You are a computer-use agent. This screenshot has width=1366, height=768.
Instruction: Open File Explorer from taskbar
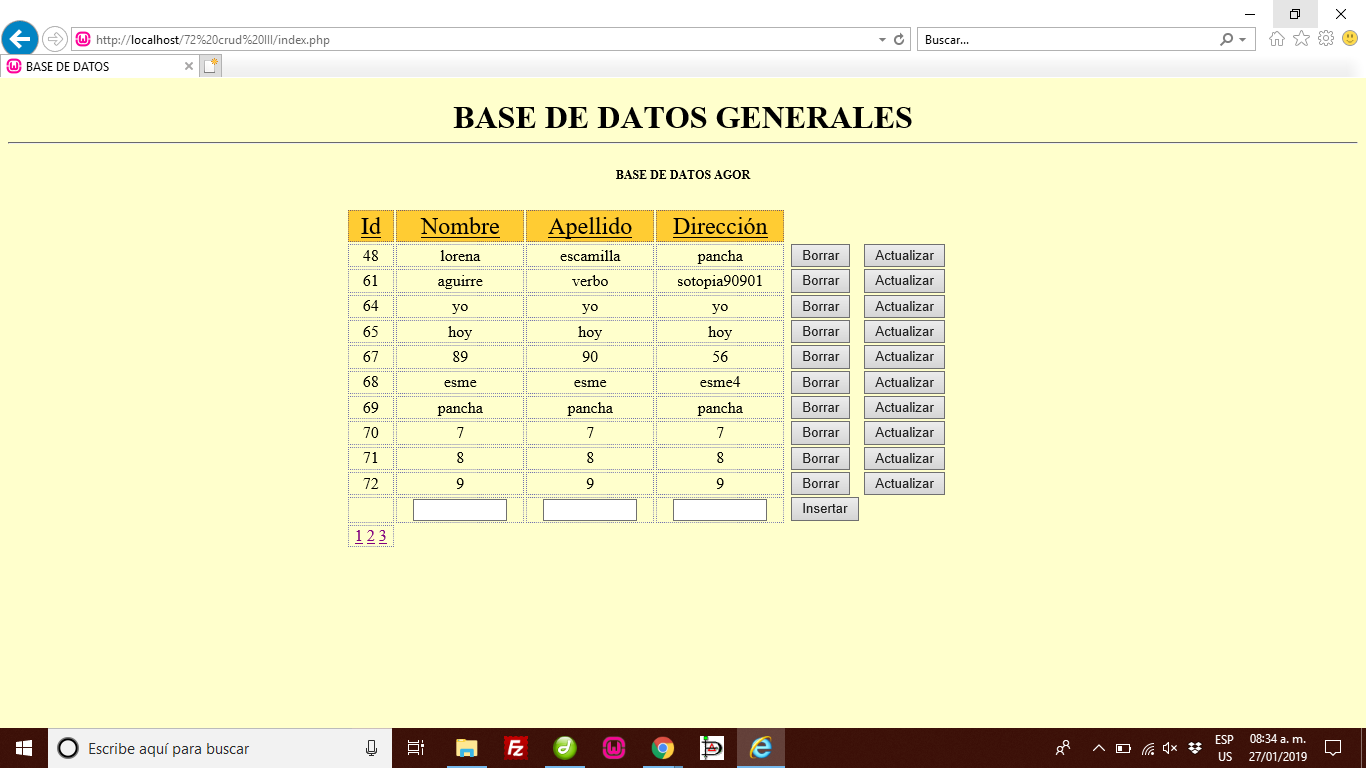466,748
